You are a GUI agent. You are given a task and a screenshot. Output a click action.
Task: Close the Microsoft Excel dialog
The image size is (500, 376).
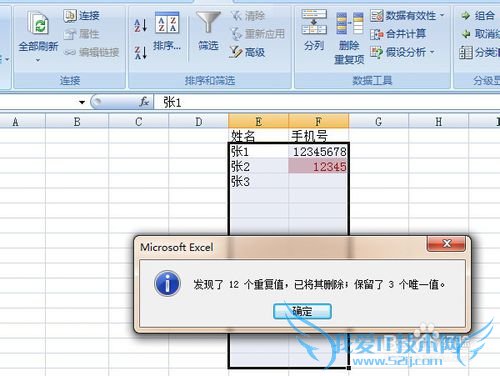446,244
